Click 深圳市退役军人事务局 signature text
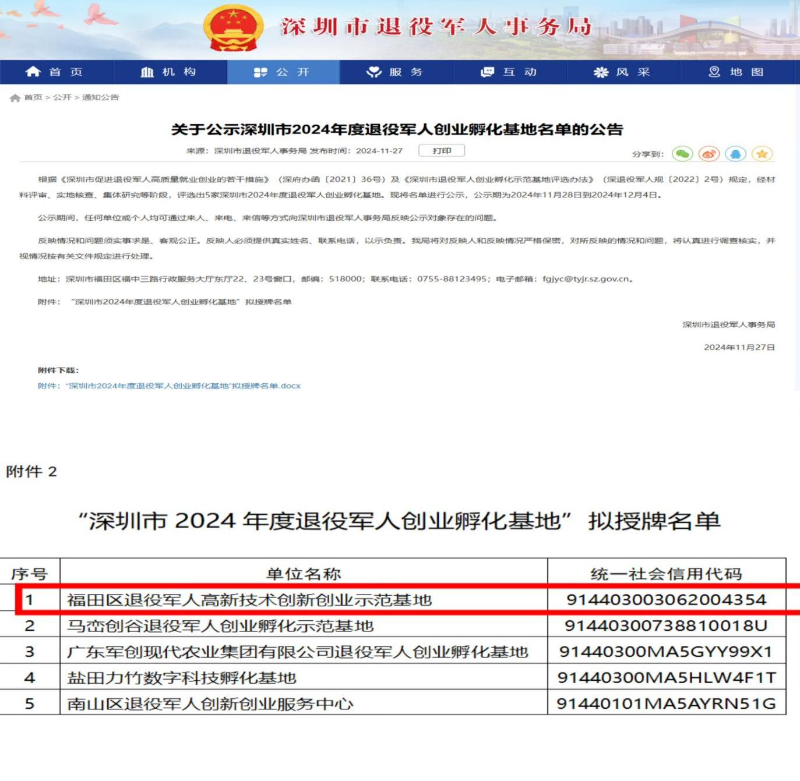 point(729,324)
